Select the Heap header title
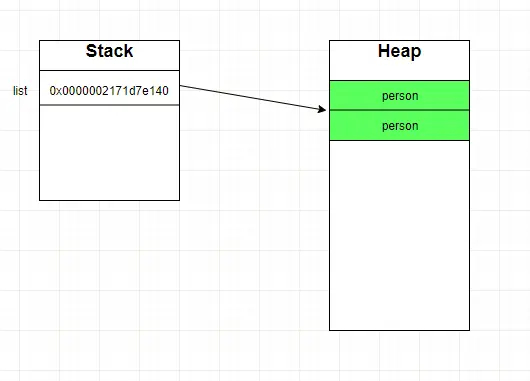The height and width of the screenshot is (381, 530). pos(400,51)
